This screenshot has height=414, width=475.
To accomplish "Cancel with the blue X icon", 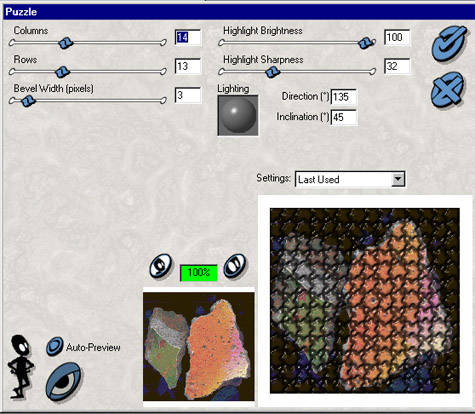I will click(447, 89).
